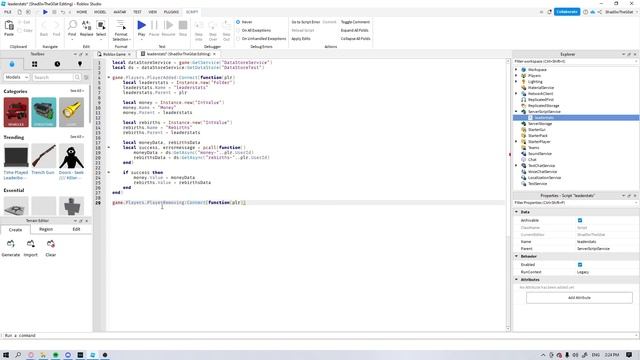Click the Explorer filter workspace field
The width and height of the screenshot is (640, 360).
coord(576,62)
